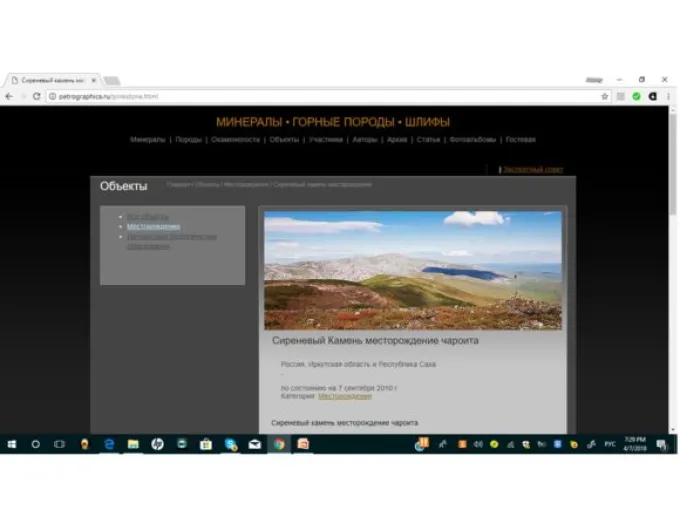Click the address bar with petrographica.ru URL
680x510 pixels.
(x=300, y=96)
